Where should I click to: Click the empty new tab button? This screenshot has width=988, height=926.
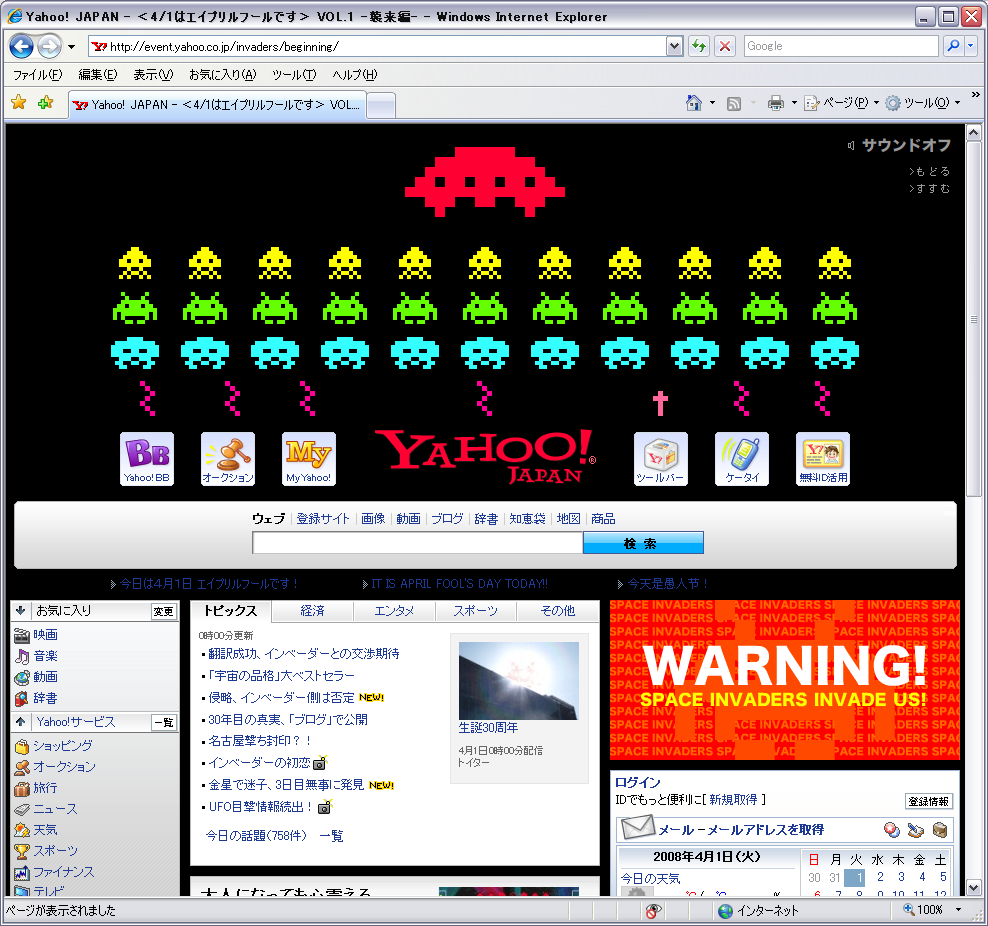[381, 105]
